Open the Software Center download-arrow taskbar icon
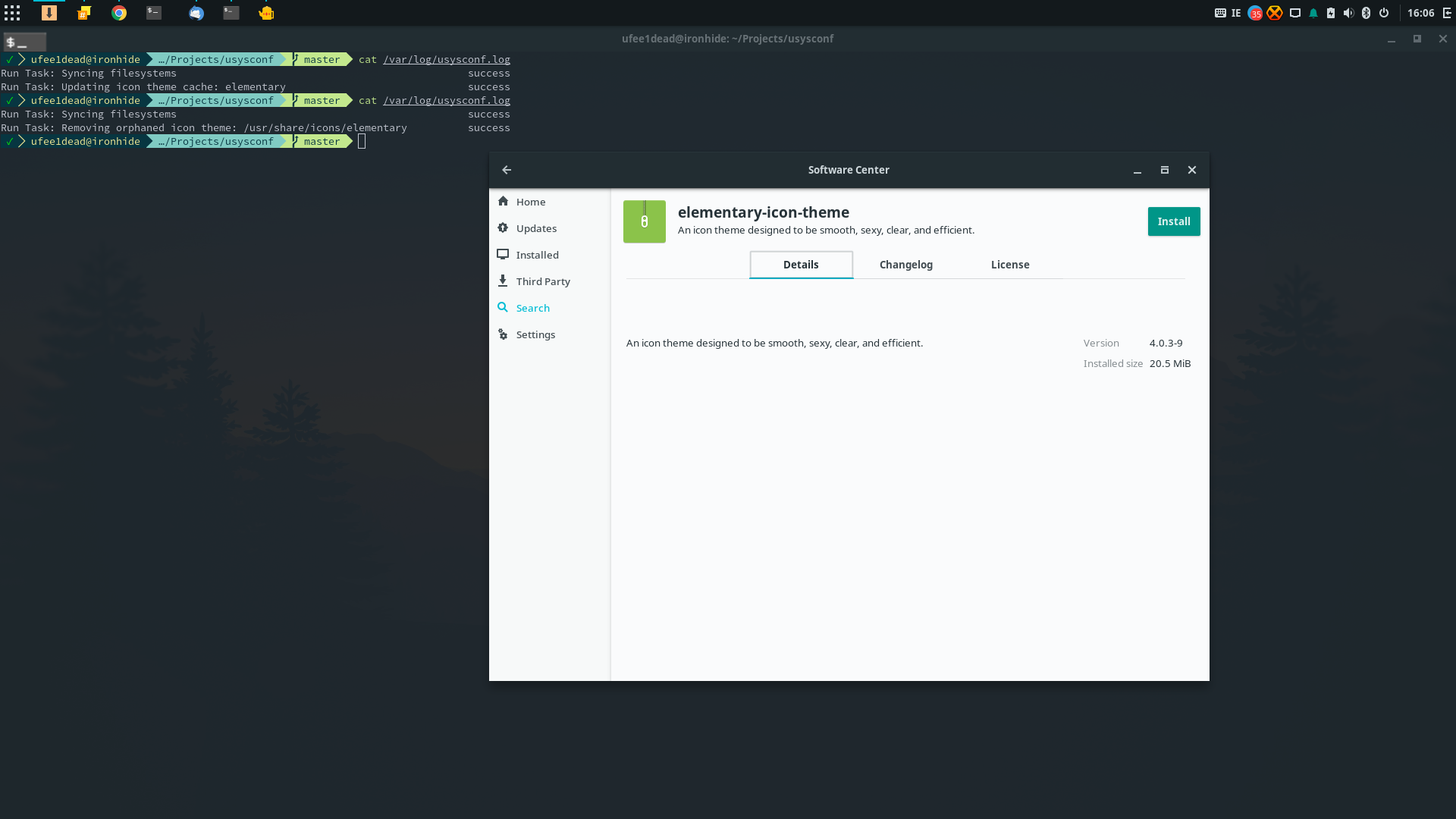This screenshot has height=819, width=1456. 49,13
